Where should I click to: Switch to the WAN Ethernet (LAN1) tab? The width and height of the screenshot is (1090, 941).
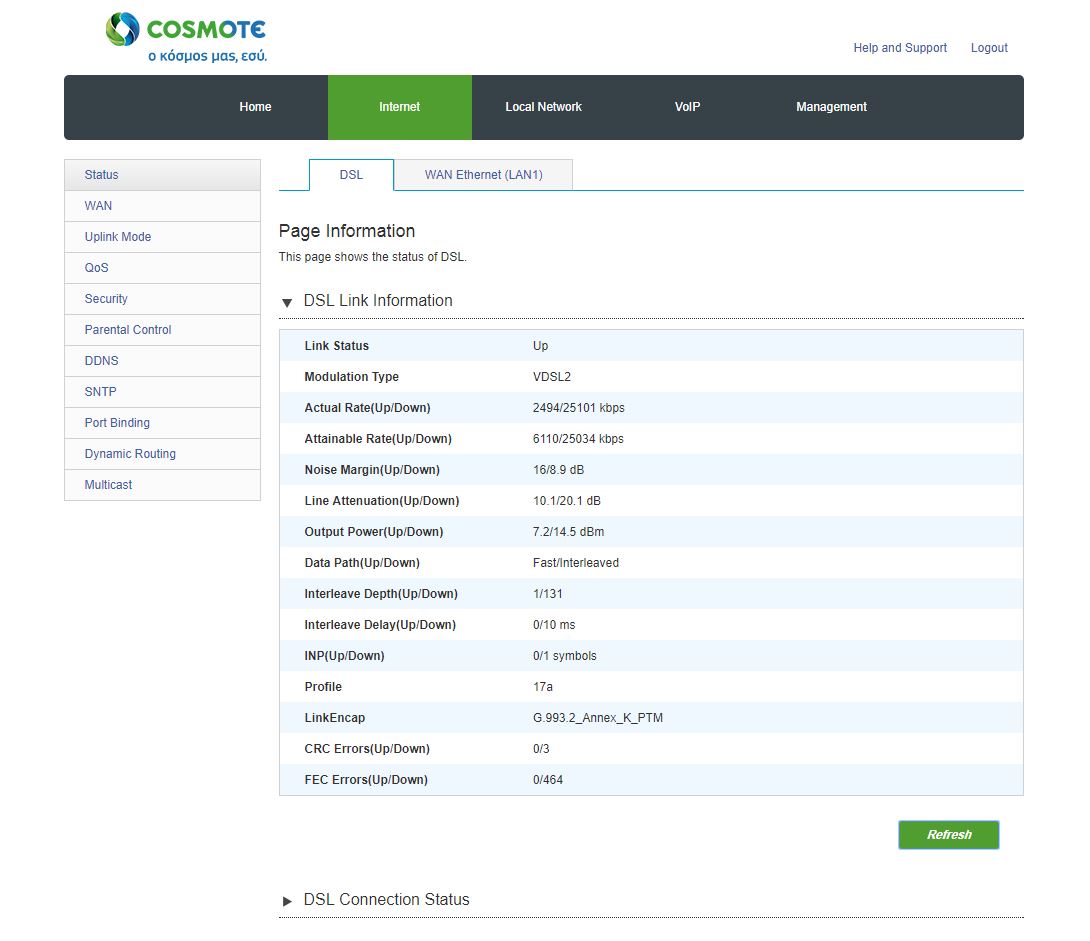(x=483, y=175)
